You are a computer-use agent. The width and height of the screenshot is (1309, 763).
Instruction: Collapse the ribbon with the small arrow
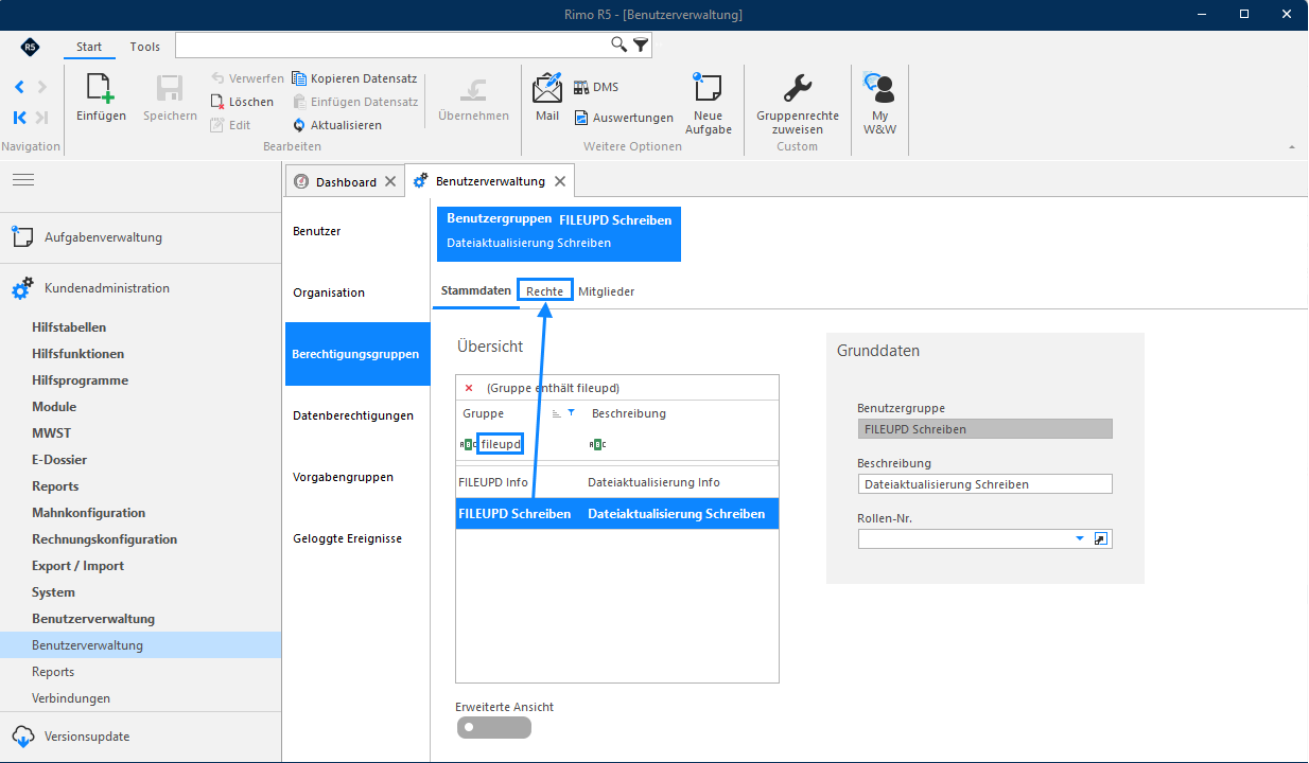[x=1291, y=147]
